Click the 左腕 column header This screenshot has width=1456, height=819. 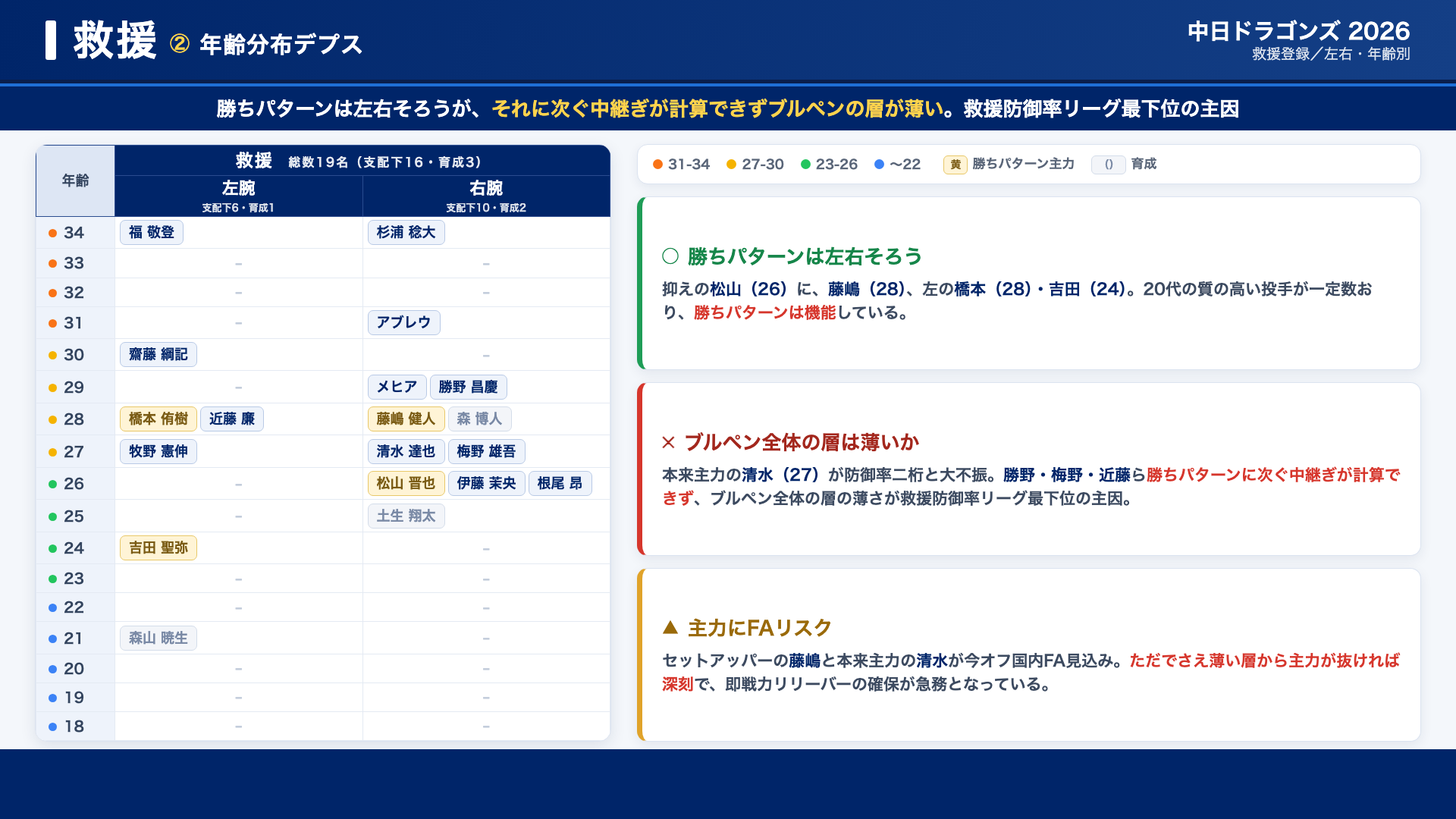pos(238,196)
